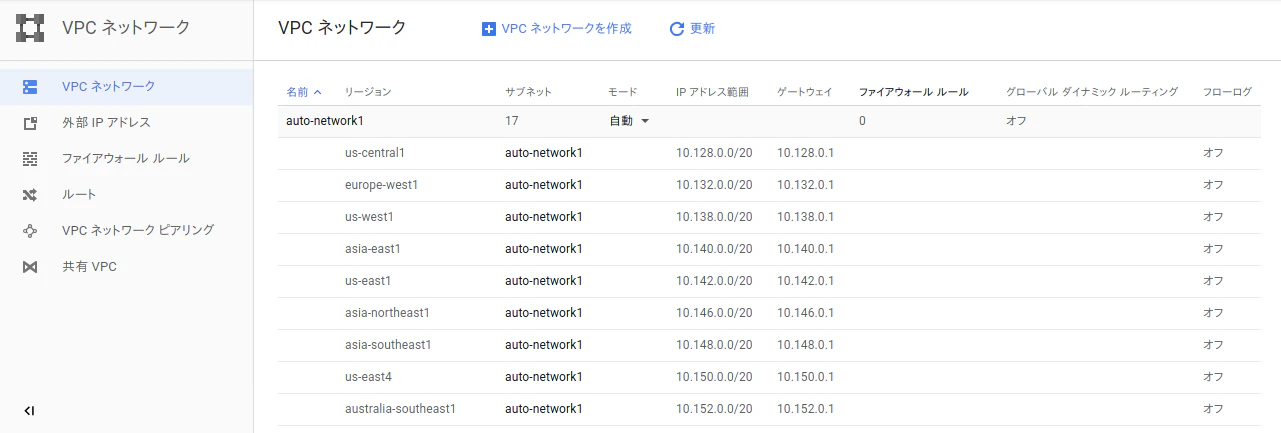The image size is (1281, 433).
Task: Open the auto-network1 subnet link for asia-northeast1
Action: click(x=544, y=313)
